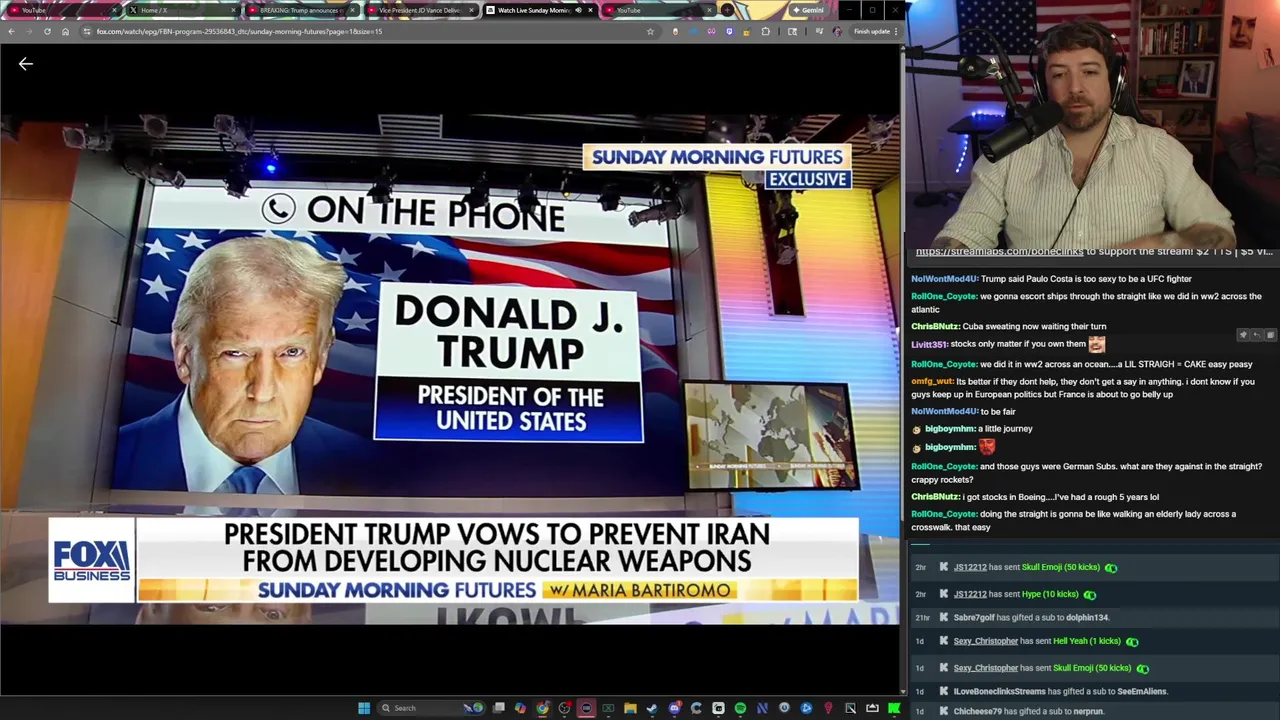Click ChrisBNutz on the Cuba message
1280x720 pixels.
935,326
